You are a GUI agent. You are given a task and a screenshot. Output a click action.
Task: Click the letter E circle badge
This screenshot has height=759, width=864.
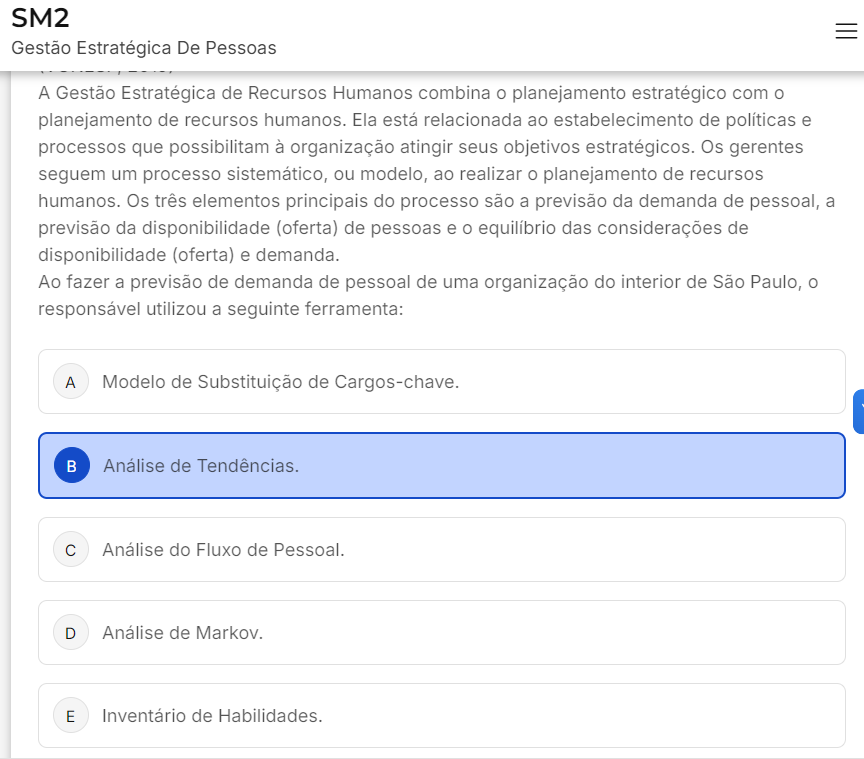pyautogui.click(x=71, y=716)
